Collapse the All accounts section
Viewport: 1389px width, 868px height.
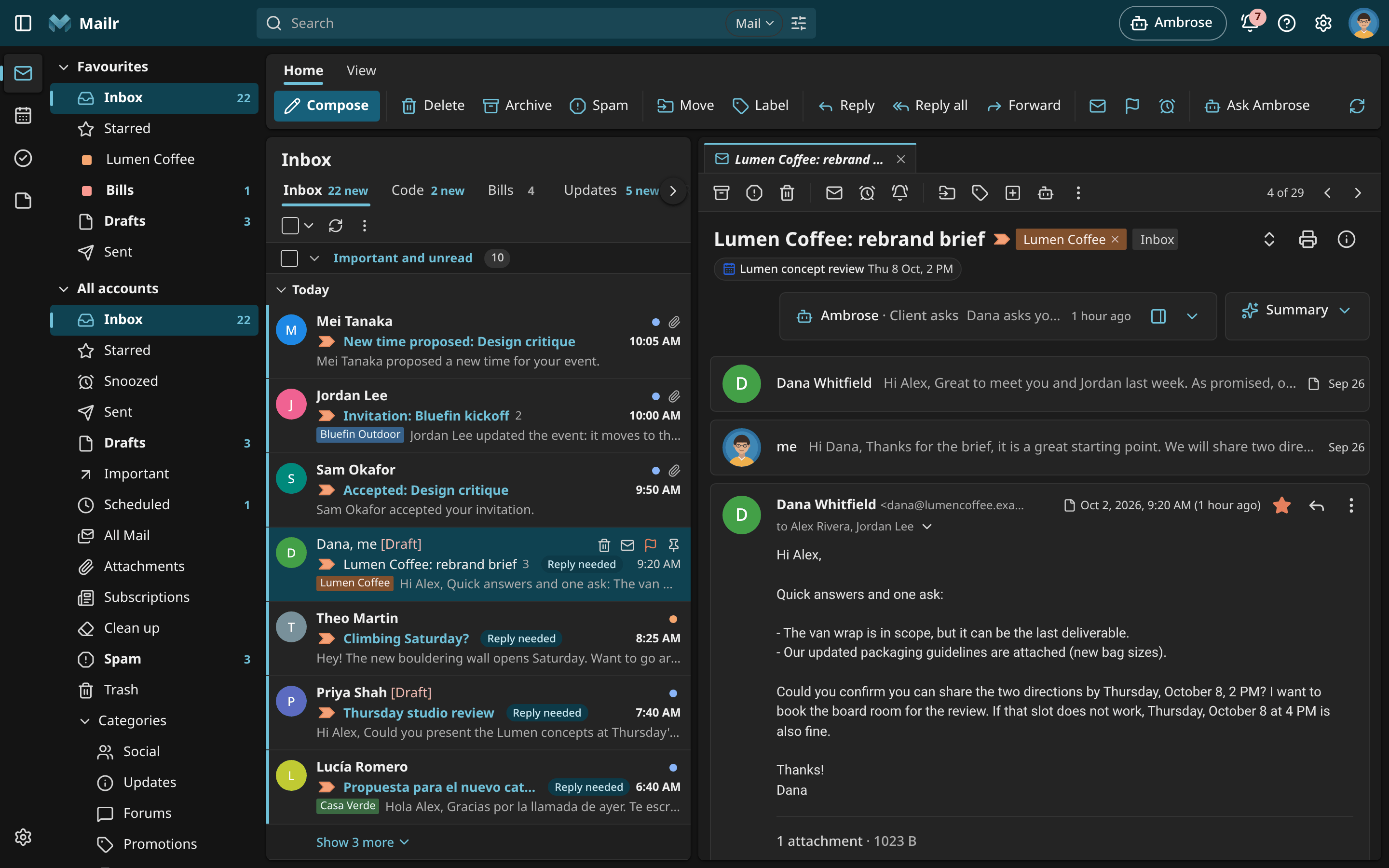pyautogui.click(x=64, y=289)
